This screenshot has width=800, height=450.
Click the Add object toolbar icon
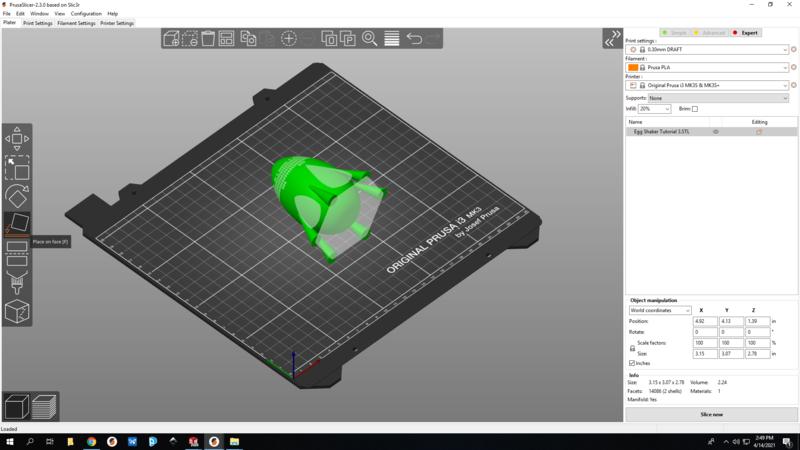pyautogui.click(x=171, y=38)
